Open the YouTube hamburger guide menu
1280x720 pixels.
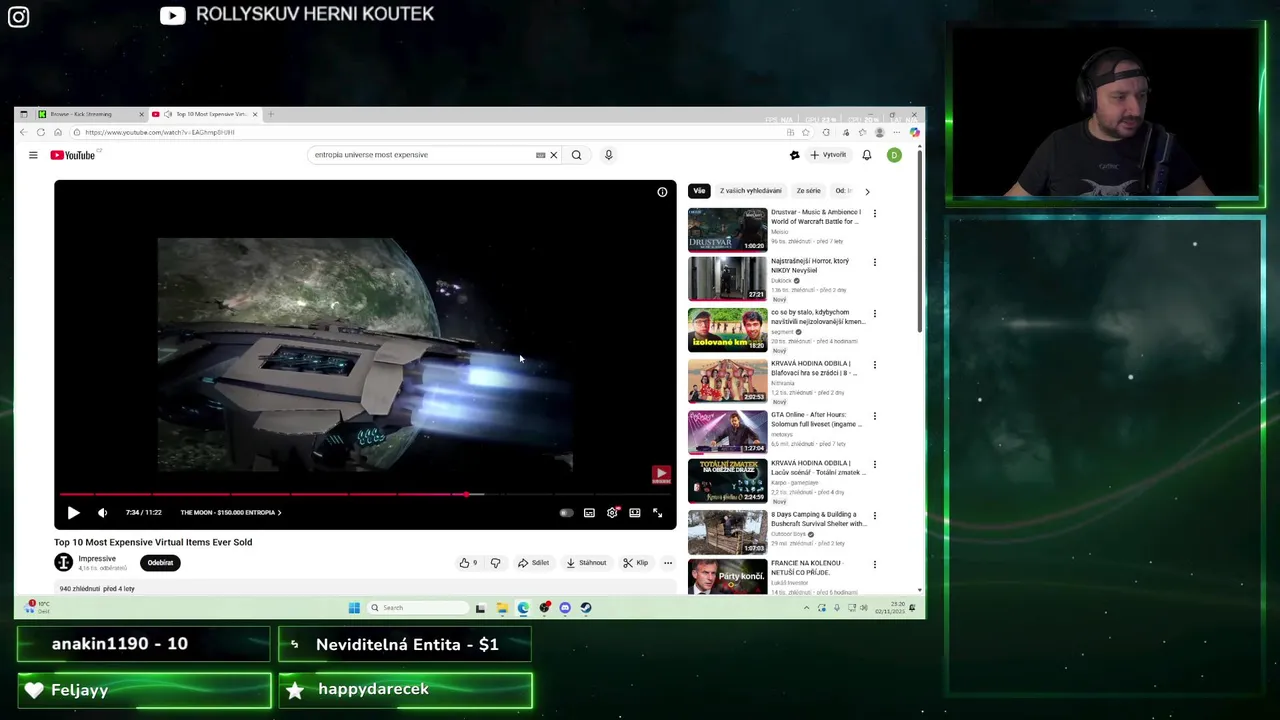pos(33,155)
